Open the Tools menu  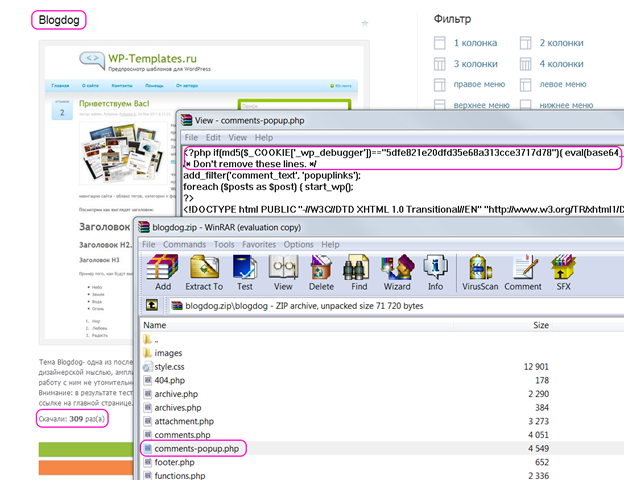[x=224, y=244]
